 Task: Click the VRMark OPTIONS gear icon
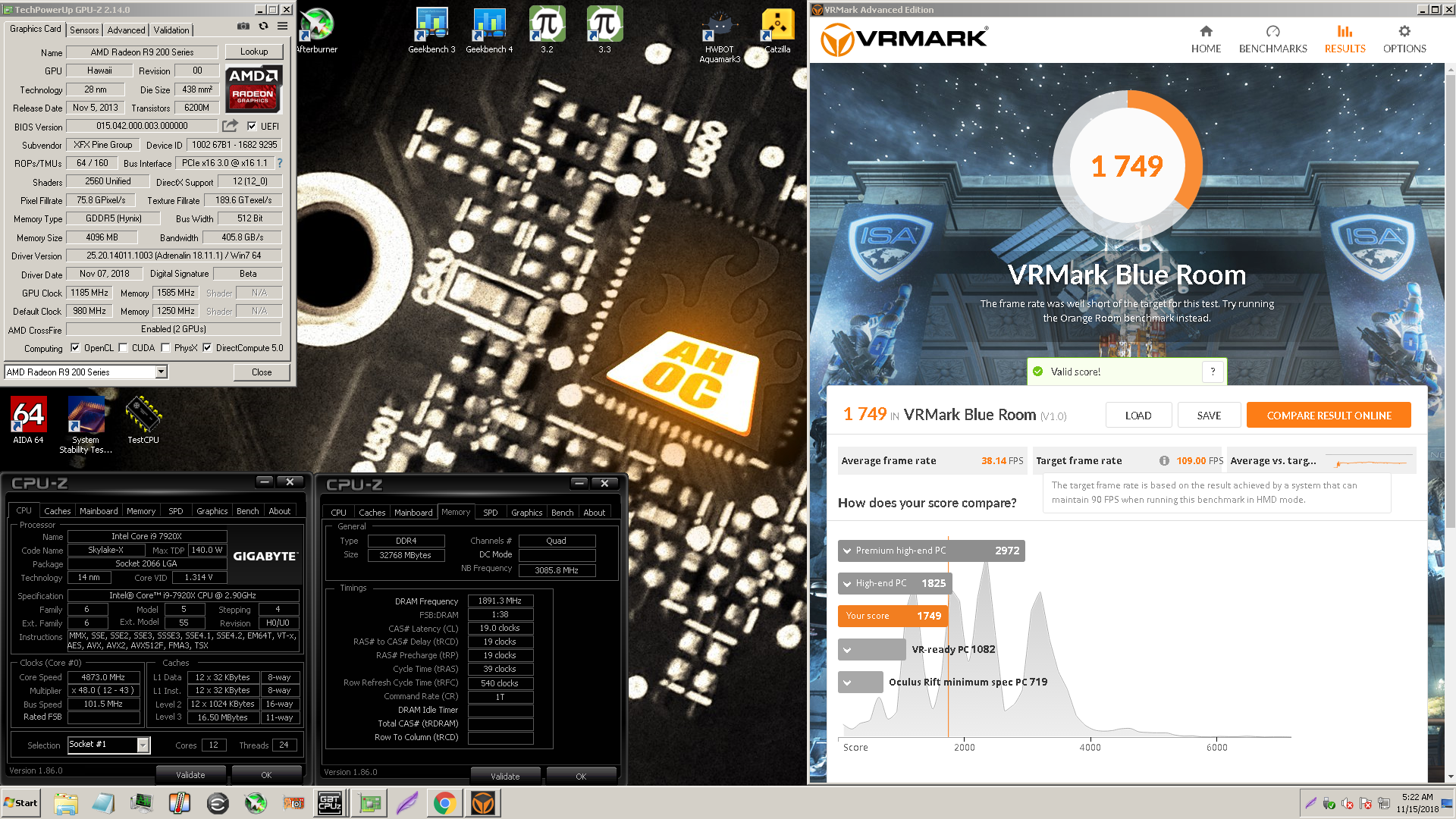(x=1404, y=31)
